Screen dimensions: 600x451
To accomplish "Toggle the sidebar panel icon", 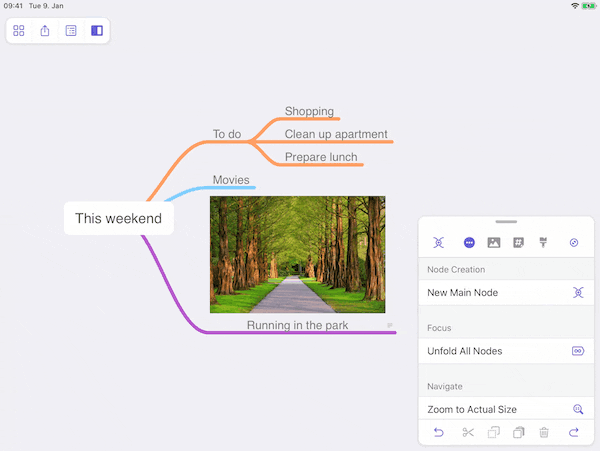I will click(x=97, y=31).
